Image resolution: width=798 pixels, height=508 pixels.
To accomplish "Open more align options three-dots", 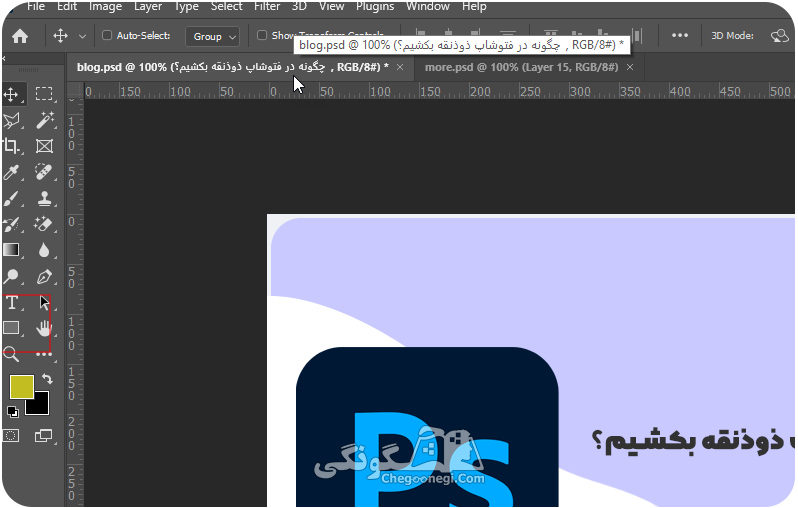I will pyautogui.click(x=679, y=36).
